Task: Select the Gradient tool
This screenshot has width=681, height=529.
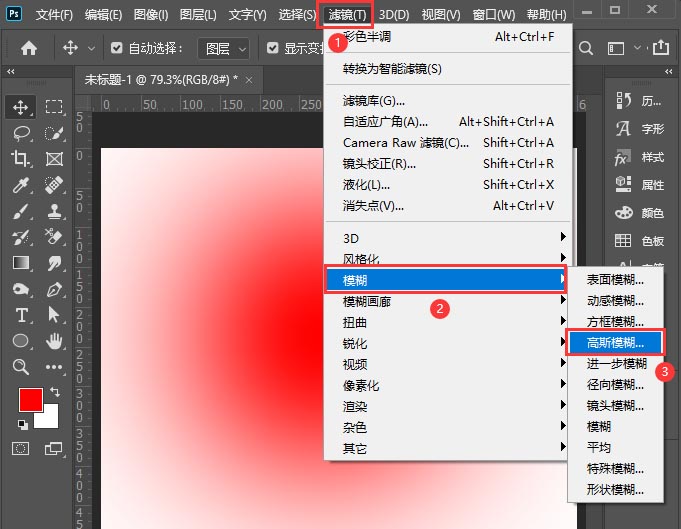Action: 20,263
